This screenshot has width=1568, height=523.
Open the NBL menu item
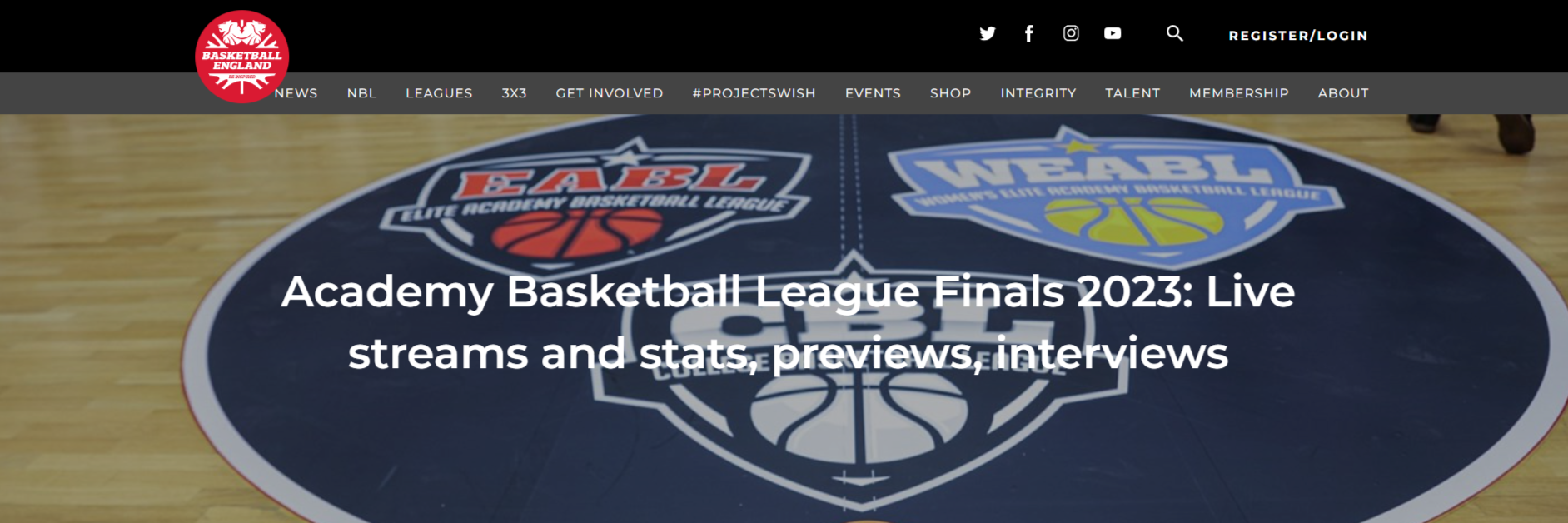pos(361,93)
